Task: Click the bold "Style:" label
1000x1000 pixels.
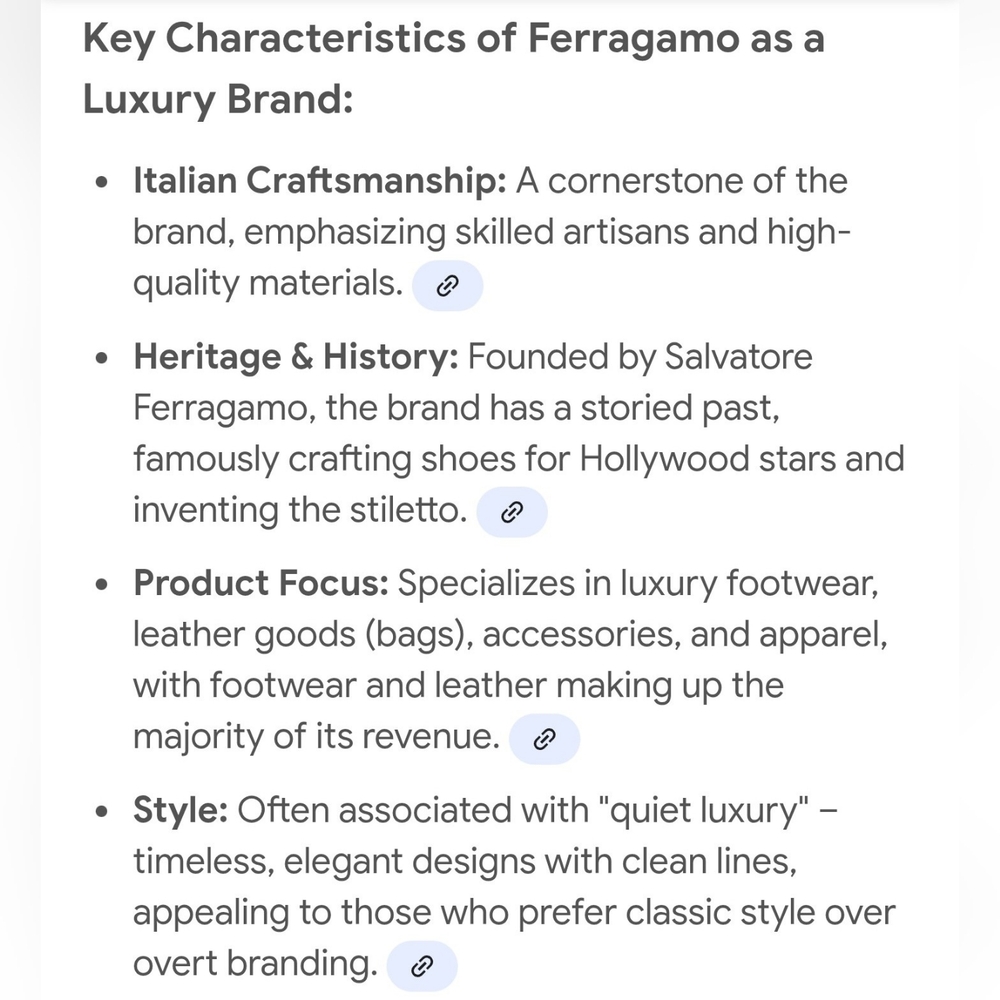Action: point(180,810)
